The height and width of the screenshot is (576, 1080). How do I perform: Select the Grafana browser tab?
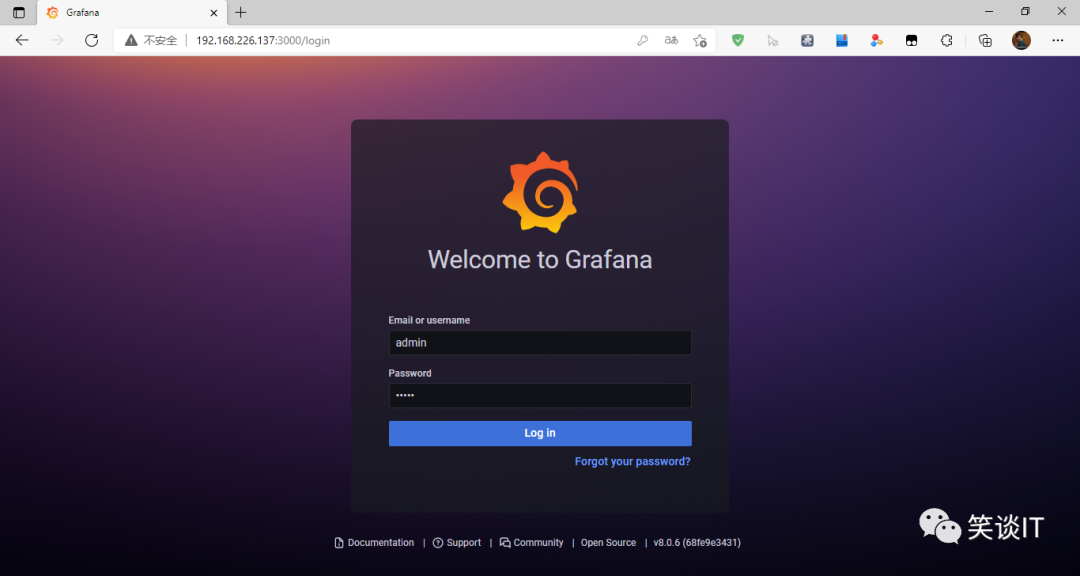(131, 12)
